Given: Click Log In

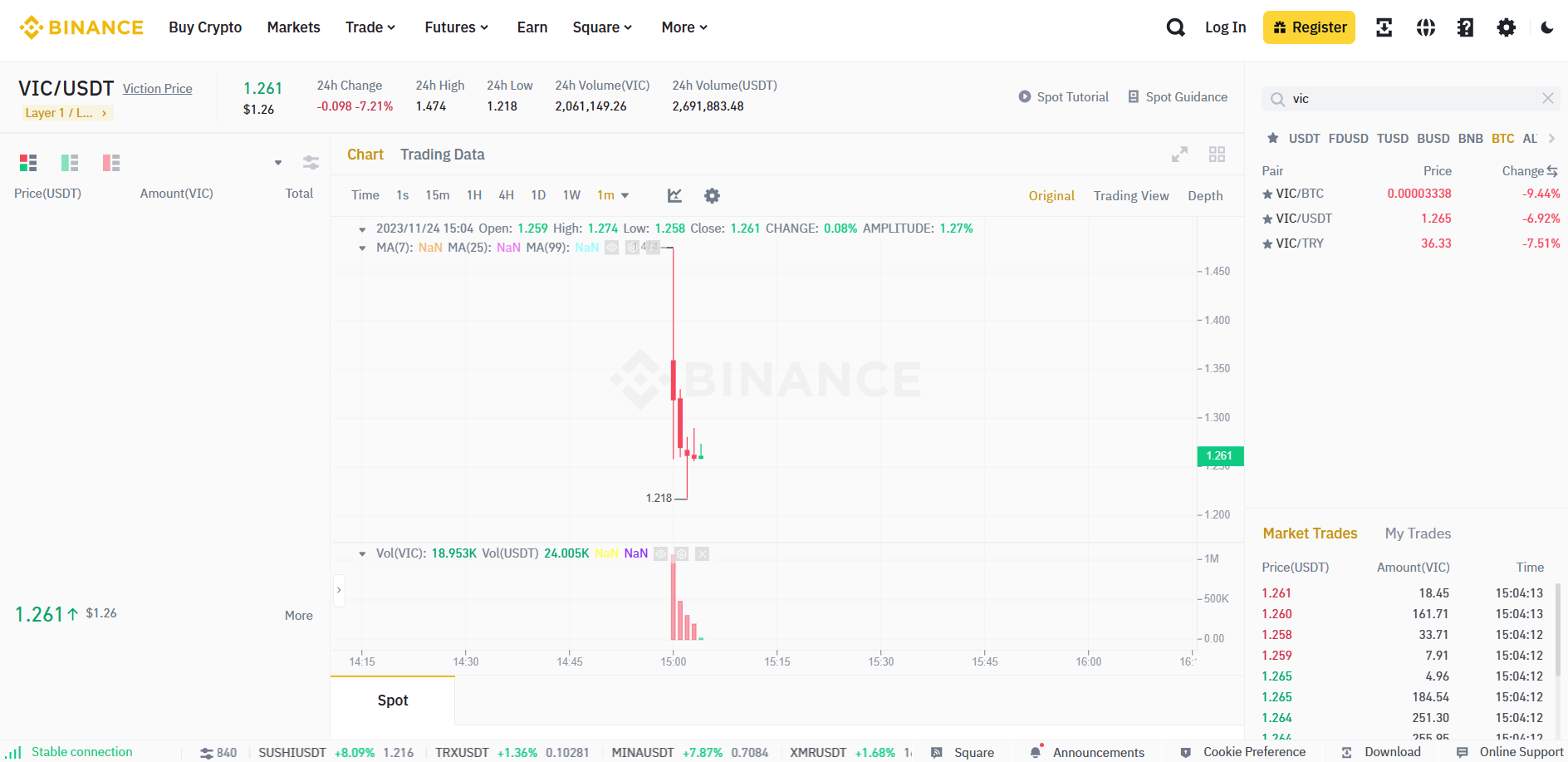Looking at the screenshot, I should click(x=1225, y=27).
